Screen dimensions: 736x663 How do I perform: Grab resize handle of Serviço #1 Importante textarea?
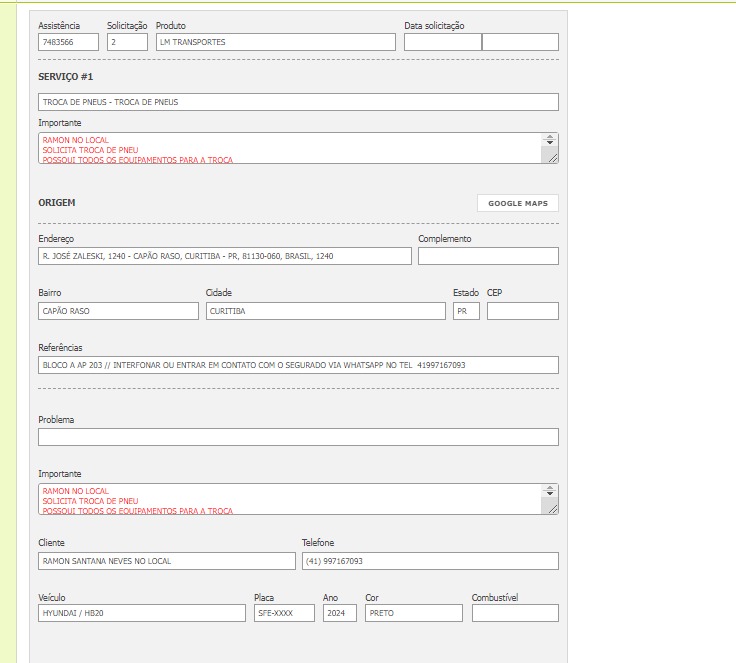[551, 157]
